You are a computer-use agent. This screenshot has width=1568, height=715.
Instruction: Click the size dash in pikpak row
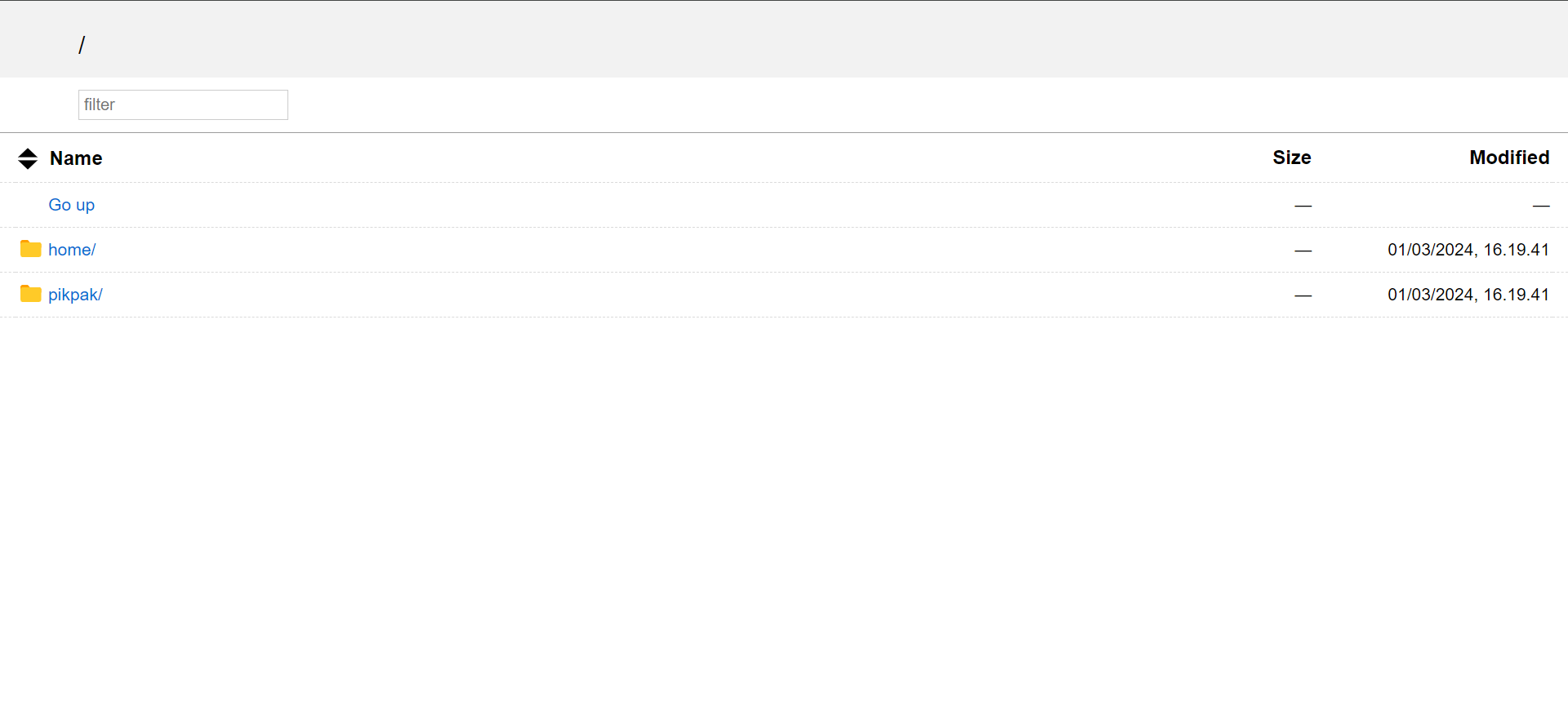click(x=1303, y=295)
